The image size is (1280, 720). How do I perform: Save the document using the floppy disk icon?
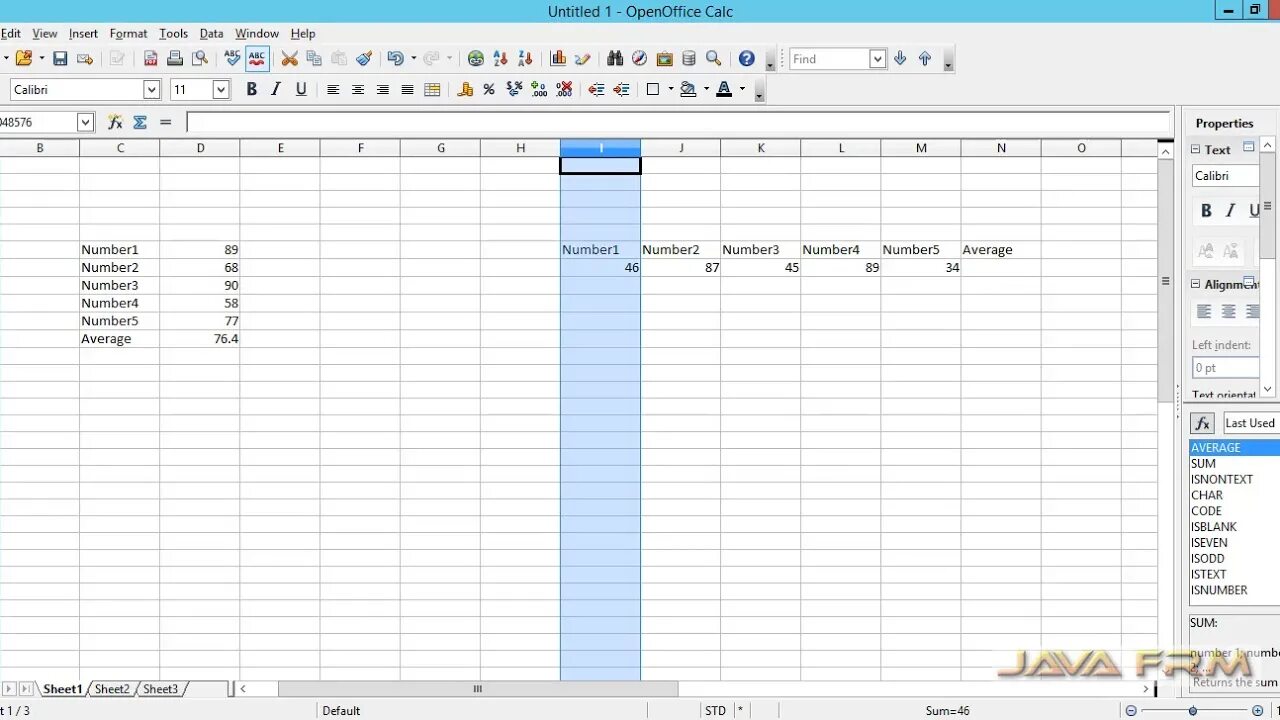(x=60, y=59)
